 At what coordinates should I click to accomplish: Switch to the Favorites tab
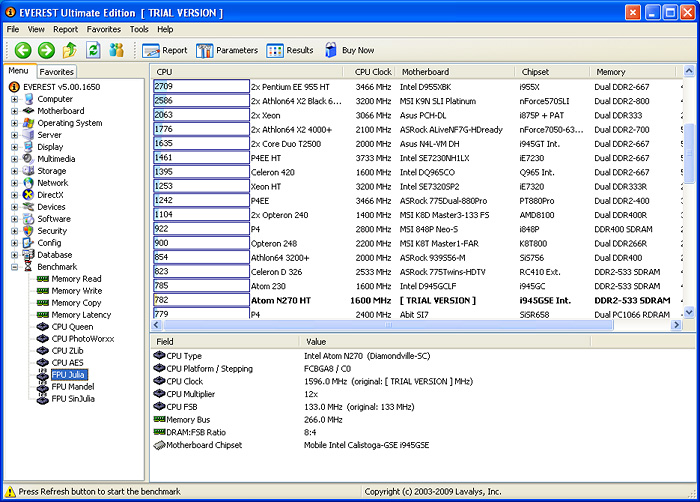tap(57, 72)
